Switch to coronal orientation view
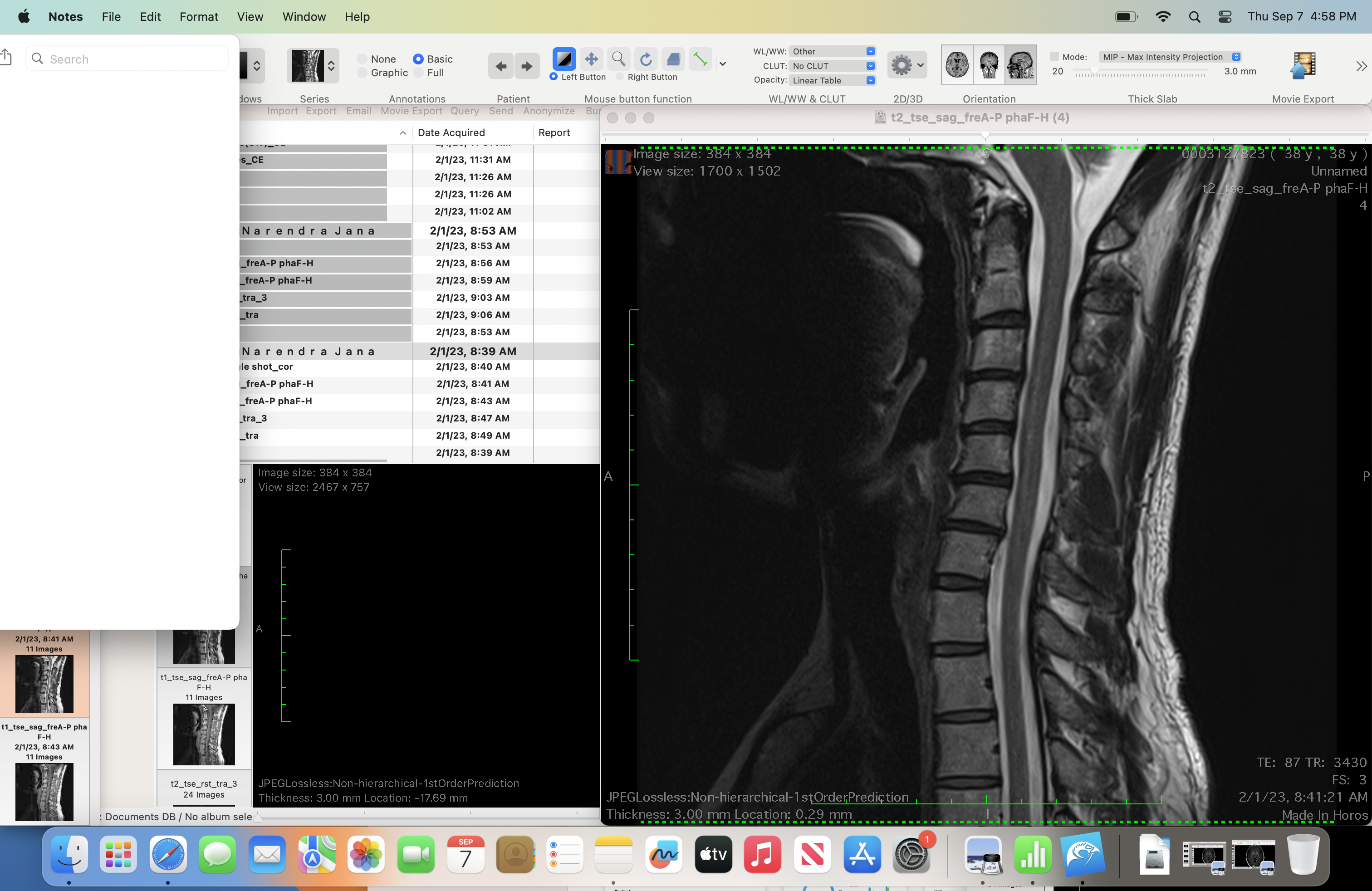1372x891 pixels. click(989, 64)
